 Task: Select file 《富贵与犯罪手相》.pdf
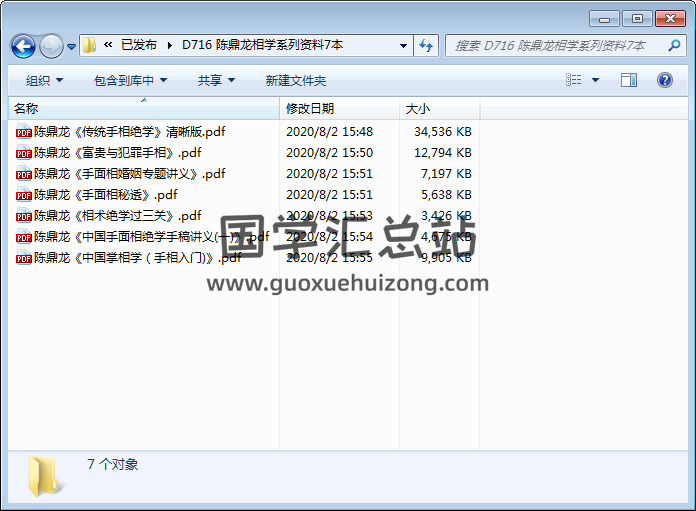click(x=118, y=153)
